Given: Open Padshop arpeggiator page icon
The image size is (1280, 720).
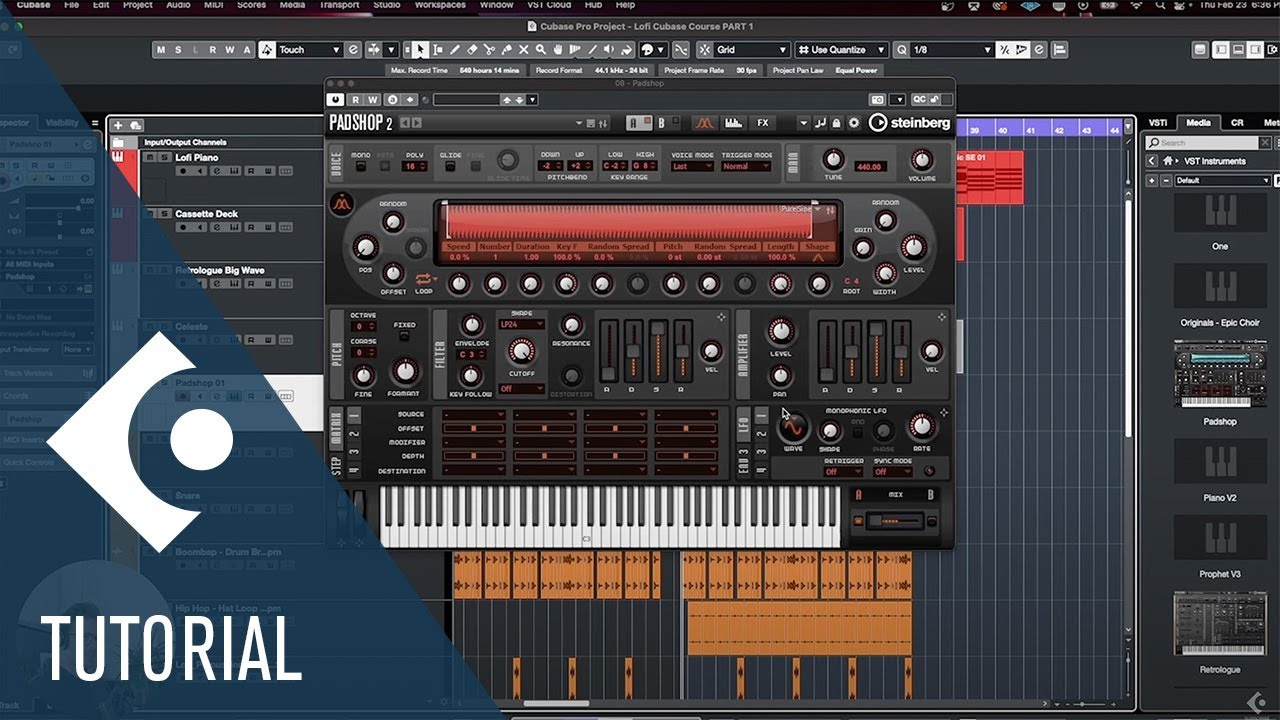Looking at the screenshot, I should click(734, 123).
